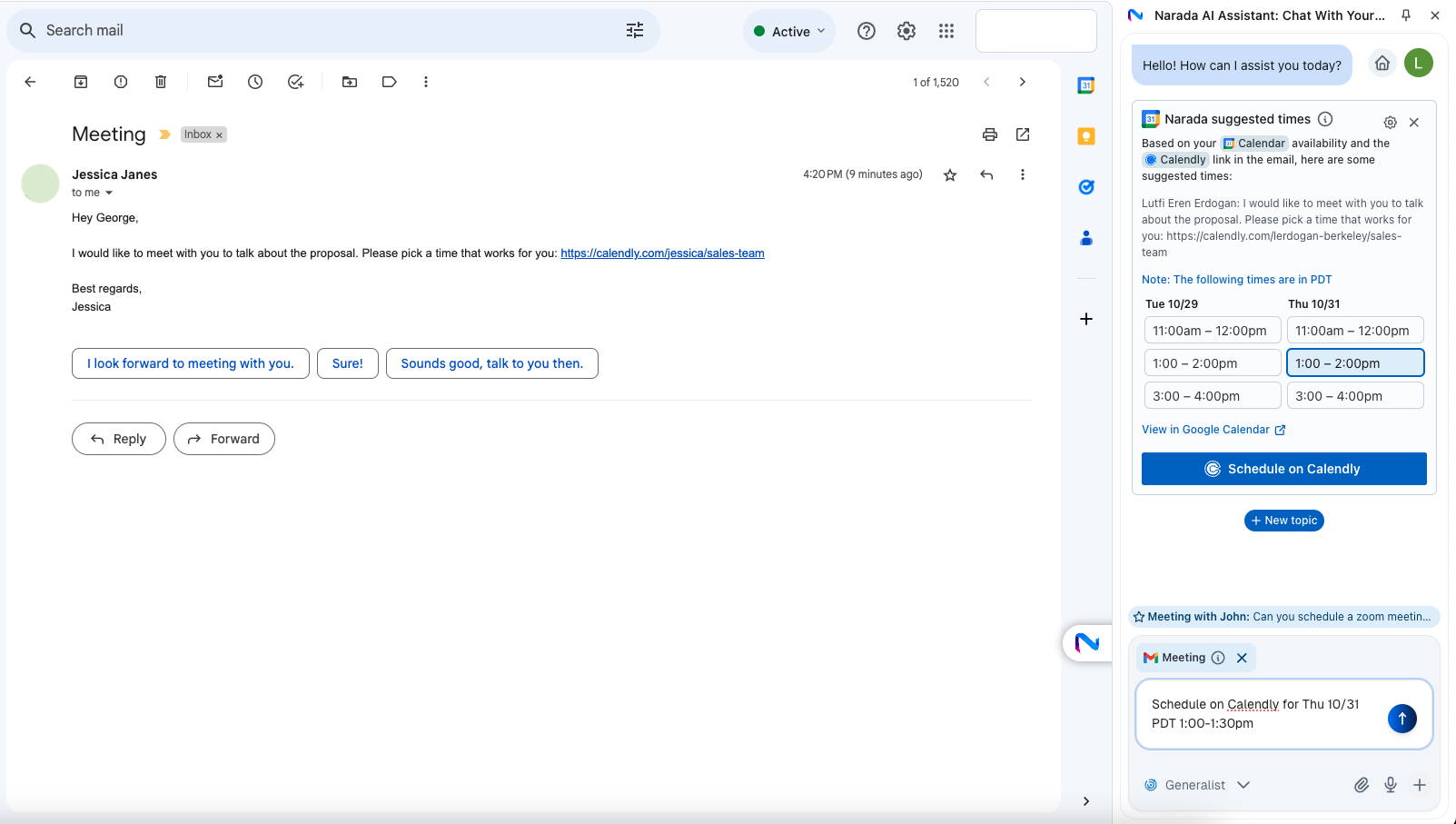
Task: Open the Meeting with John suggestion
Action: (1283, 617)
